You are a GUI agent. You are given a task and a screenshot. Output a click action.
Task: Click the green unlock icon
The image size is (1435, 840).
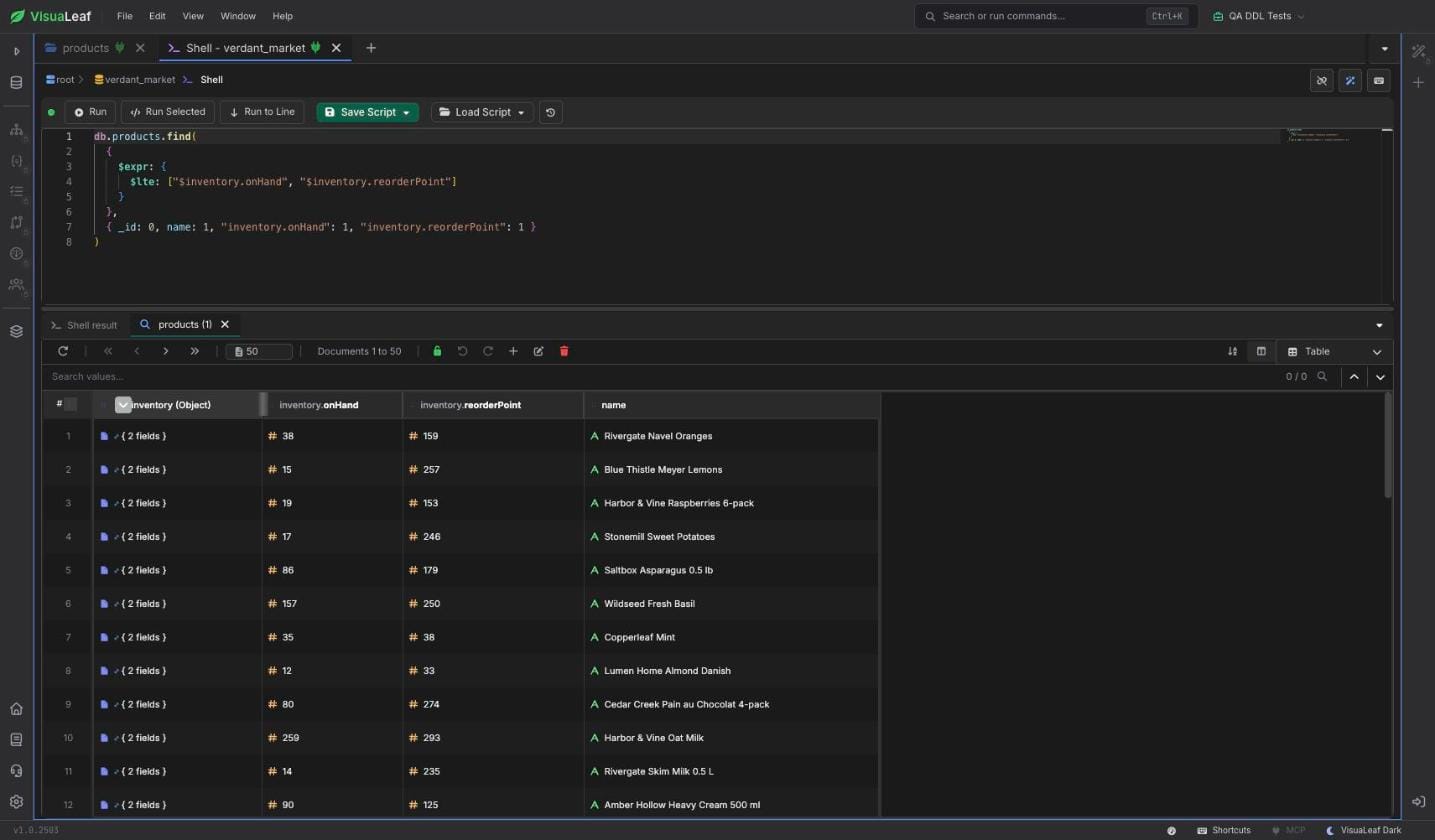click(437, 351)
